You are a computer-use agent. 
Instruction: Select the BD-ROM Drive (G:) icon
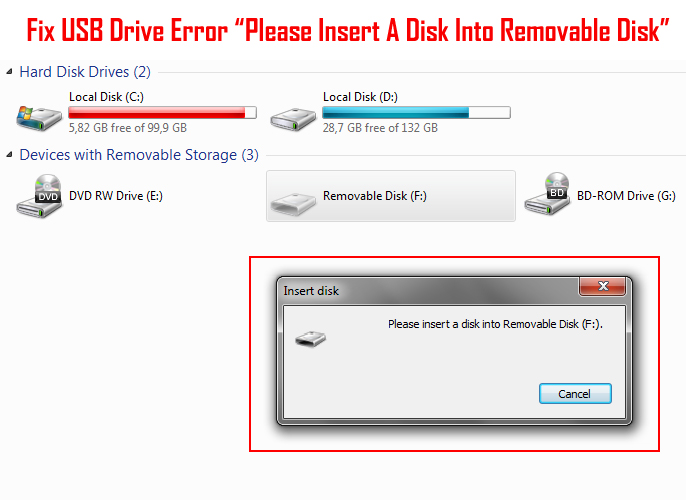click(x=547, y=193)
